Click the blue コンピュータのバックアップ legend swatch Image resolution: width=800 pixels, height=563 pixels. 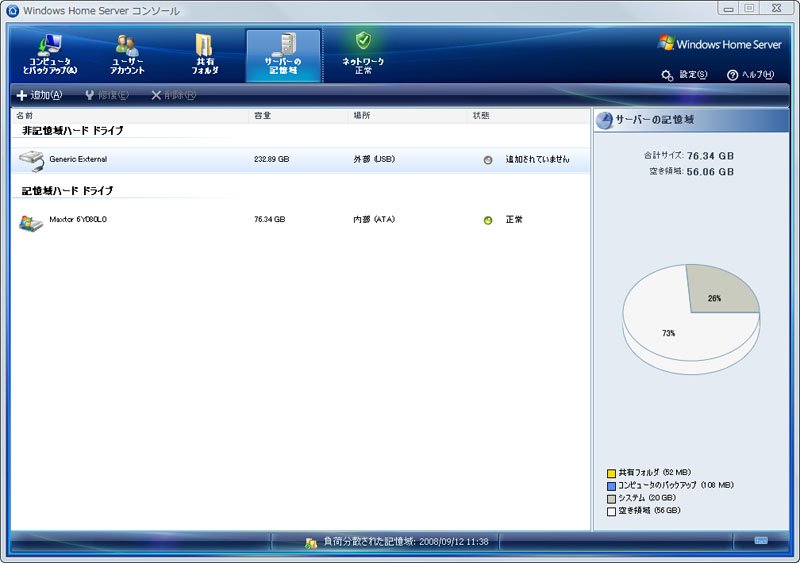tap(611, 486)
